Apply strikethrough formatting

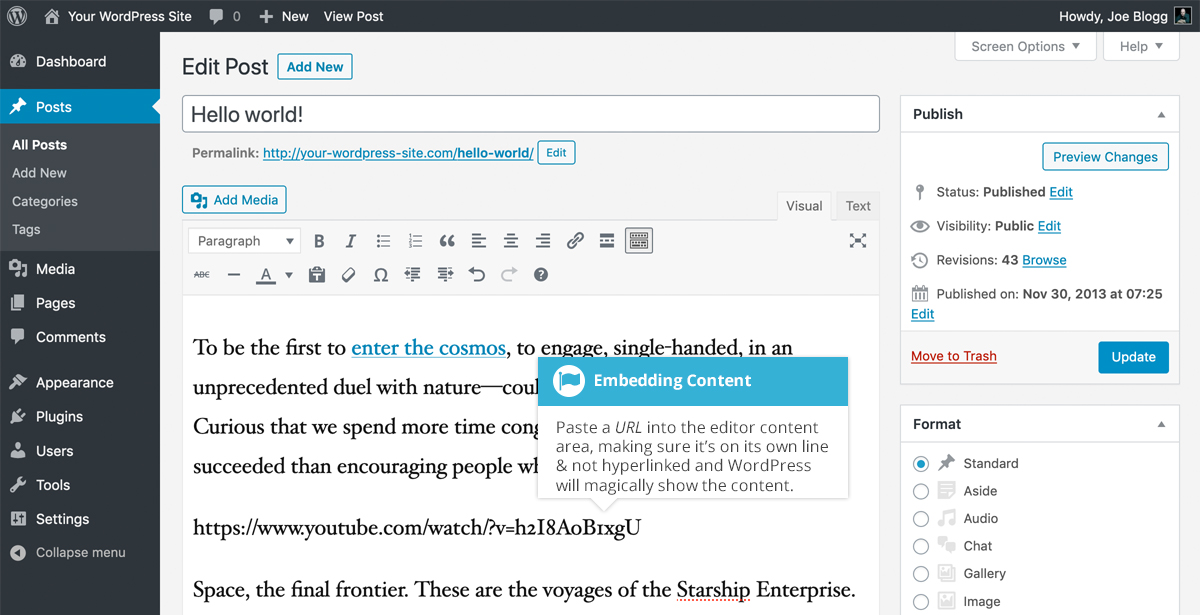point(202,275)
